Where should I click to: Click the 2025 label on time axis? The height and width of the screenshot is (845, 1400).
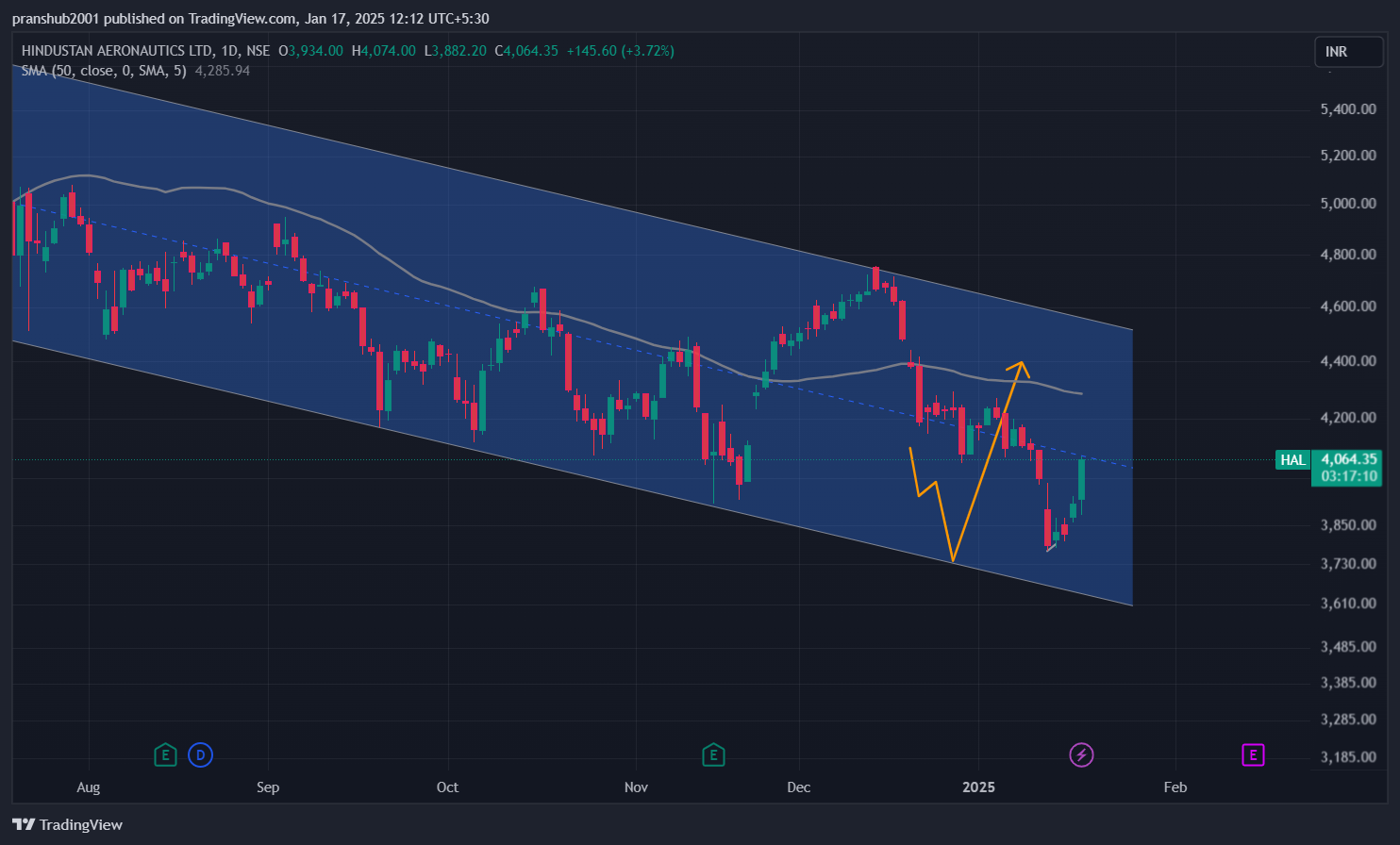tap(978, 787)
